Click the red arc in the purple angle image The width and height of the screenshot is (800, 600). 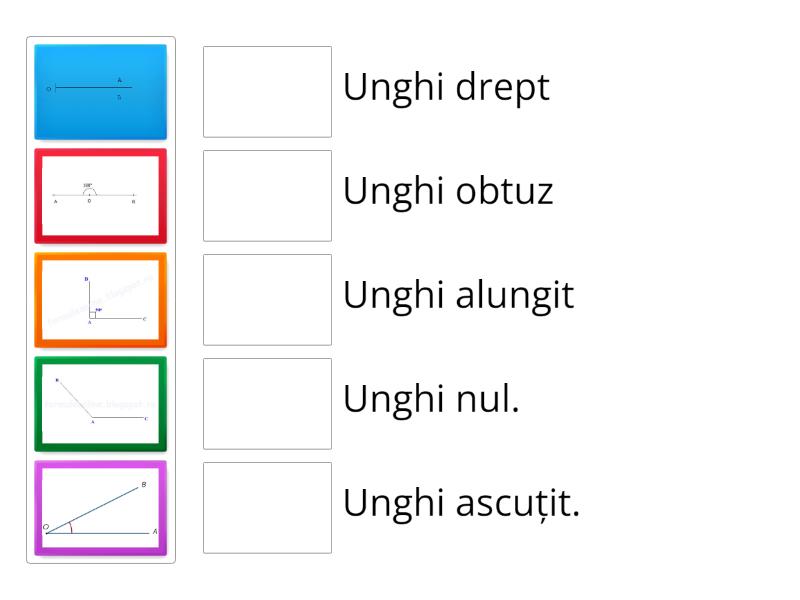(x=72, y=528)
